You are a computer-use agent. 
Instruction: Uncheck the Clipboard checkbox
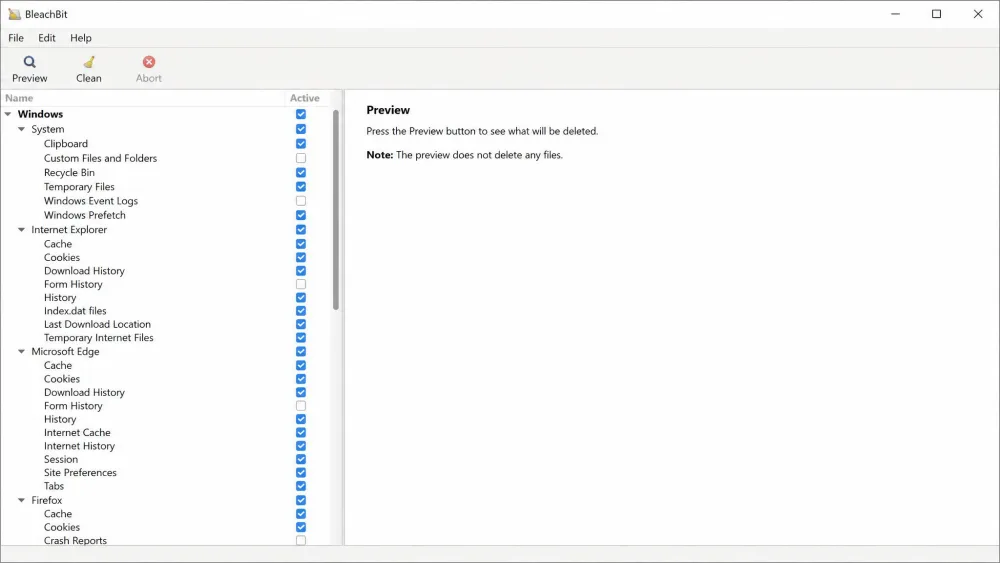(301, 143)
